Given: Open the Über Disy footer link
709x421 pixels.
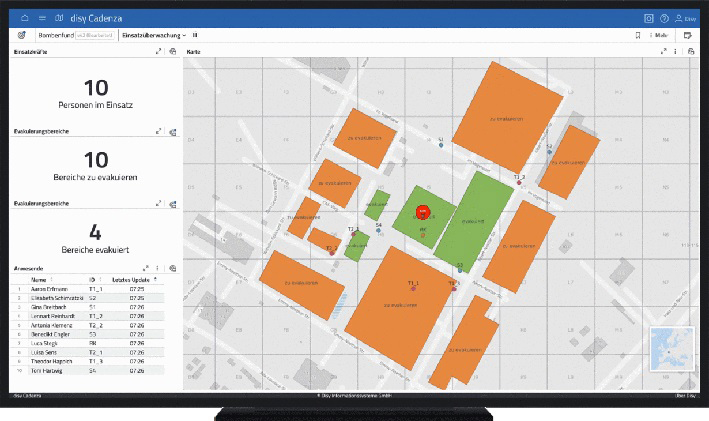Looking at the screenshot, I should 685,396.
